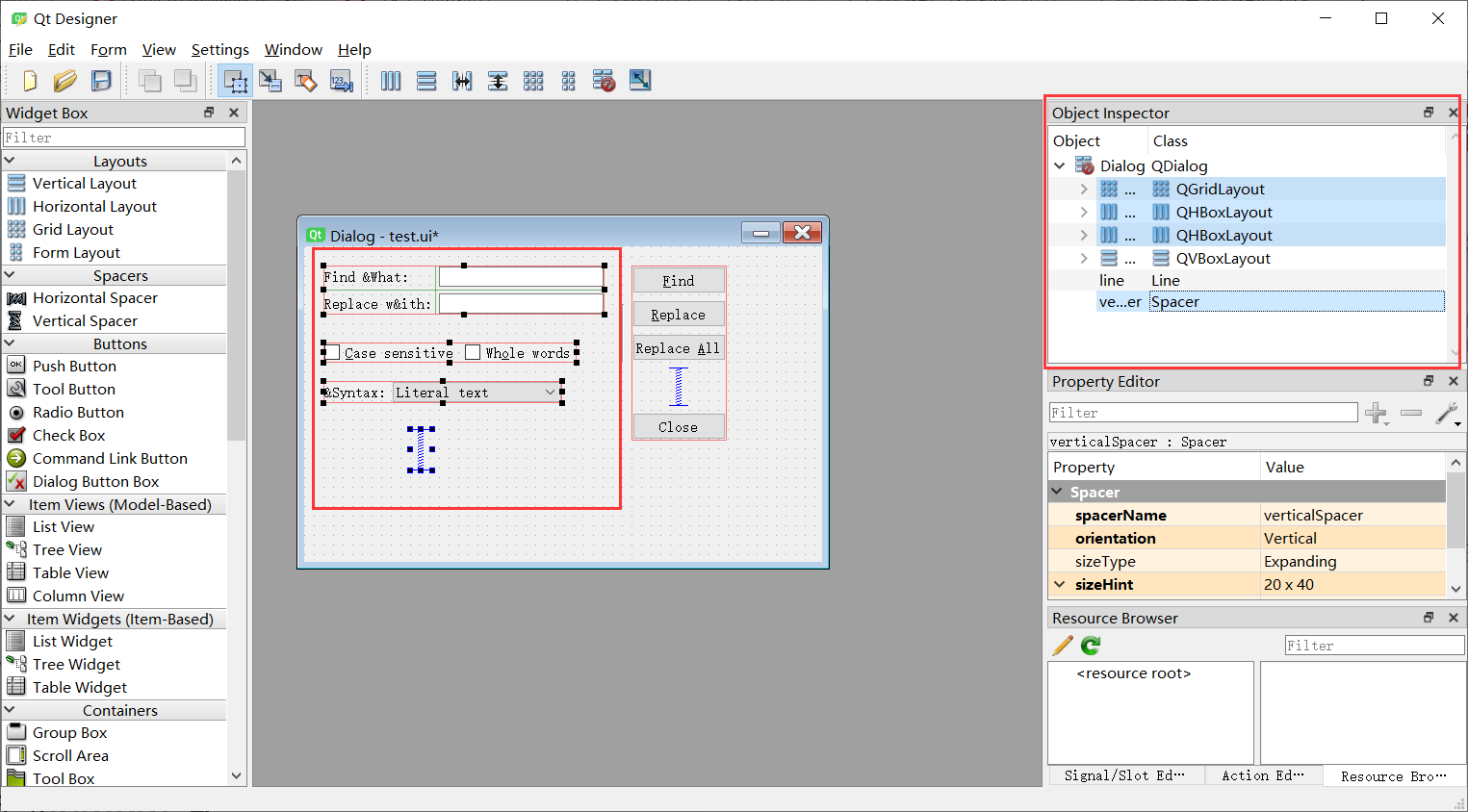Apply Lay Out Vertically in Splitter

[x=498, y=81]
